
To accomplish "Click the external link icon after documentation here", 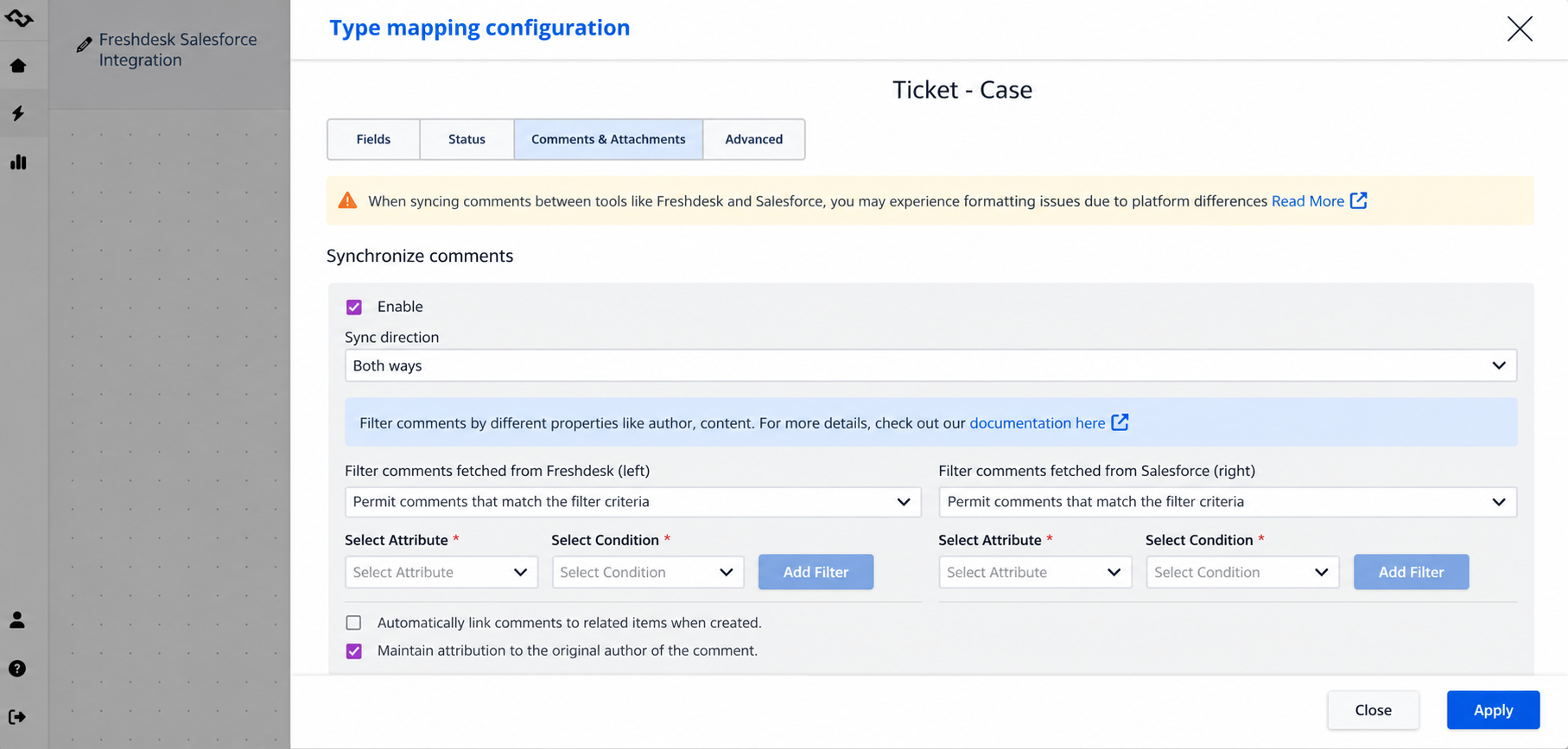I will pos(1120,422).
